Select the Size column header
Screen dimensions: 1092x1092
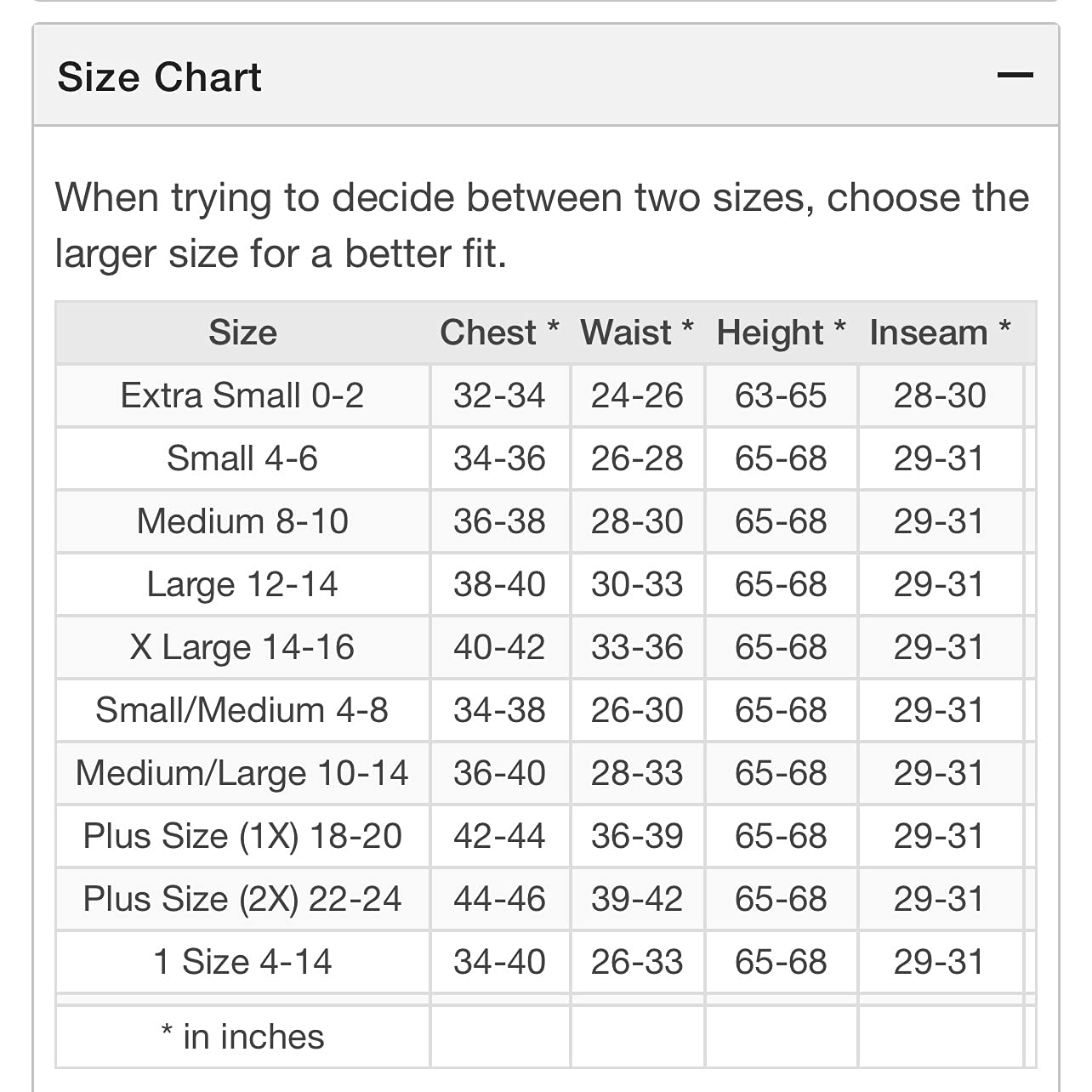pyautogui.click(x=242, y=333)
